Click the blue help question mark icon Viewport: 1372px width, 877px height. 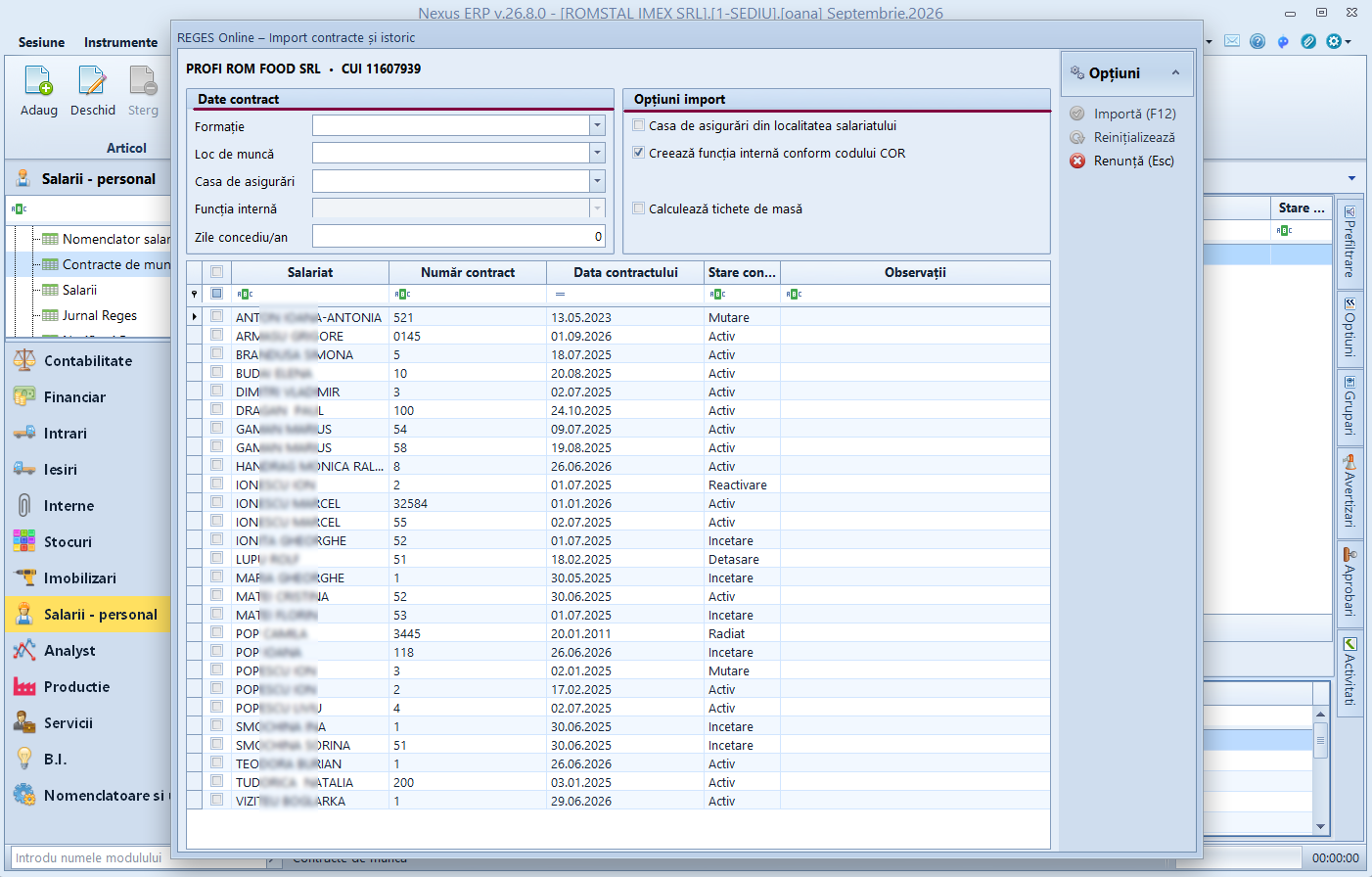click(1258, 41)
